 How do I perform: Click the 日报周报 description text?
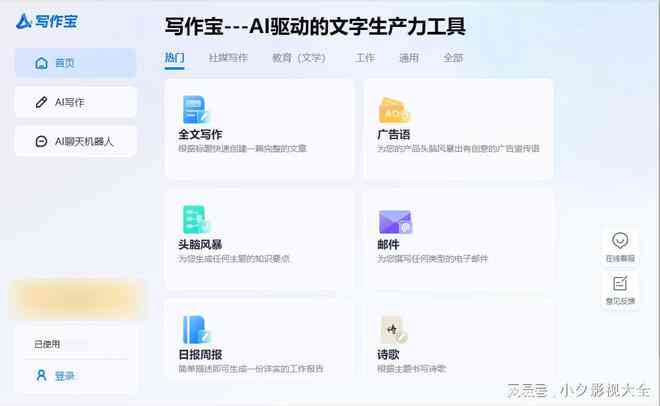[250, 369]
